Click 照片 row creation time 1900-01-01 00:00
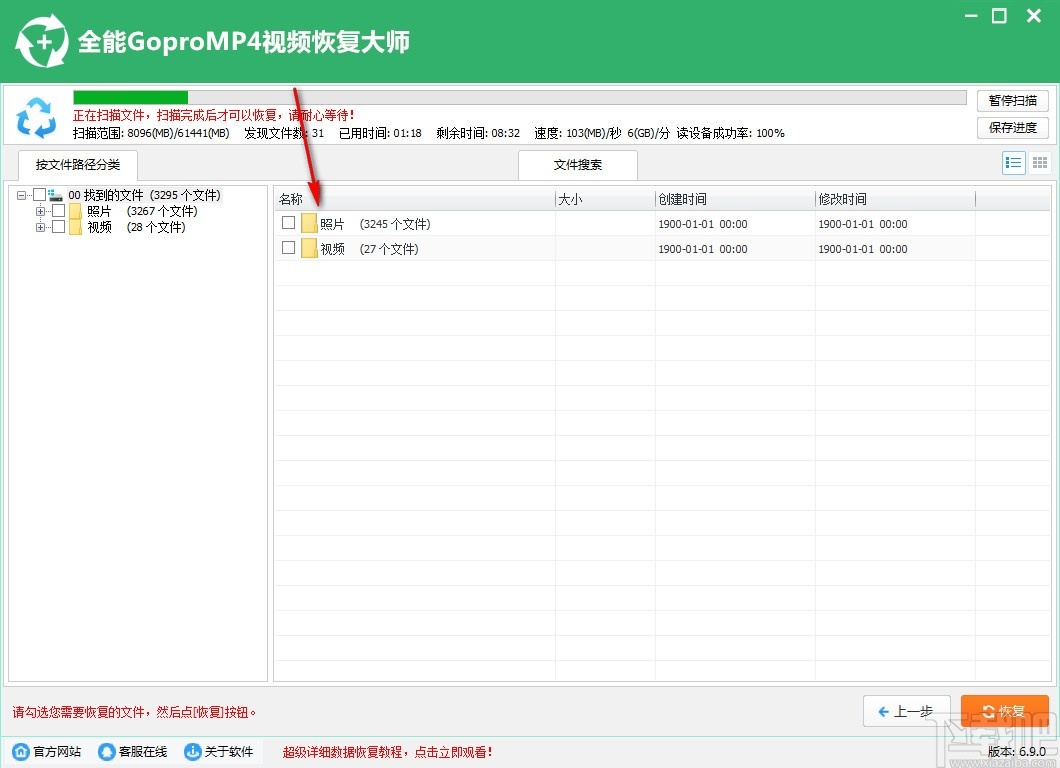 coord(703,224)
